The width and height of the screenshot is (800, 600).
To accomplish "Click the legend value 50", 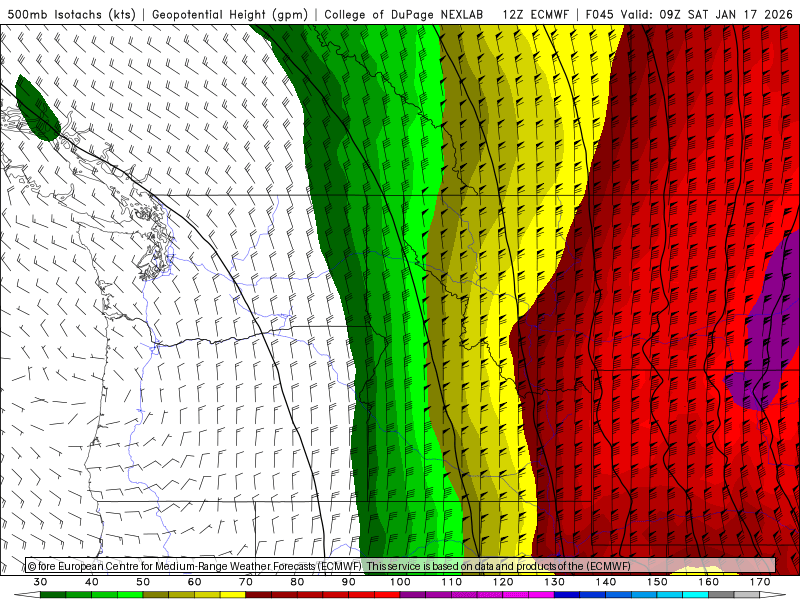I will [x=143, y=582].
